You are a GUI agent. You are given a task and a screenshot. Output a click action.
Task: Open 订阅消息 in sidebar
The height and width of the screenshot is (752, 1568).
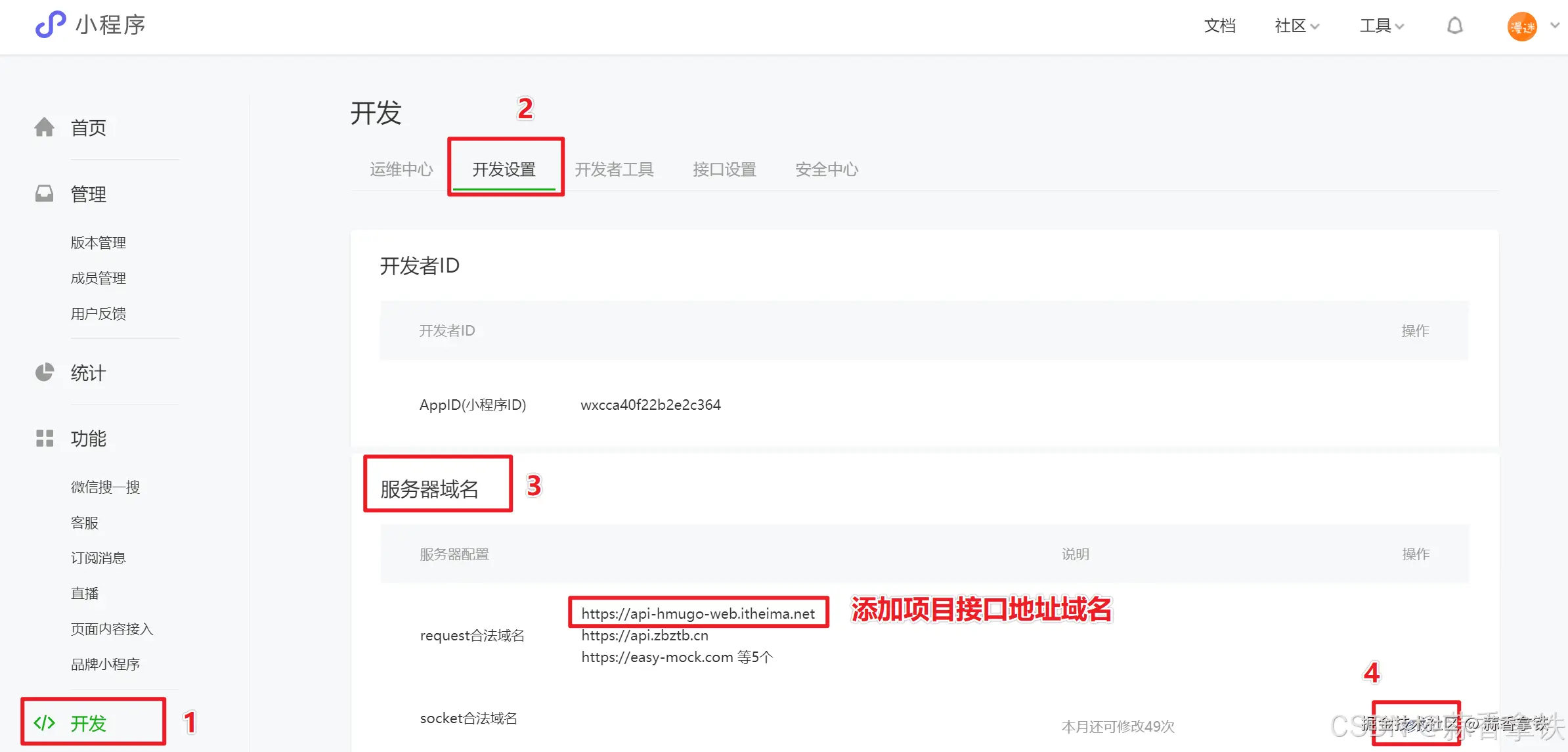click(98, 558)
